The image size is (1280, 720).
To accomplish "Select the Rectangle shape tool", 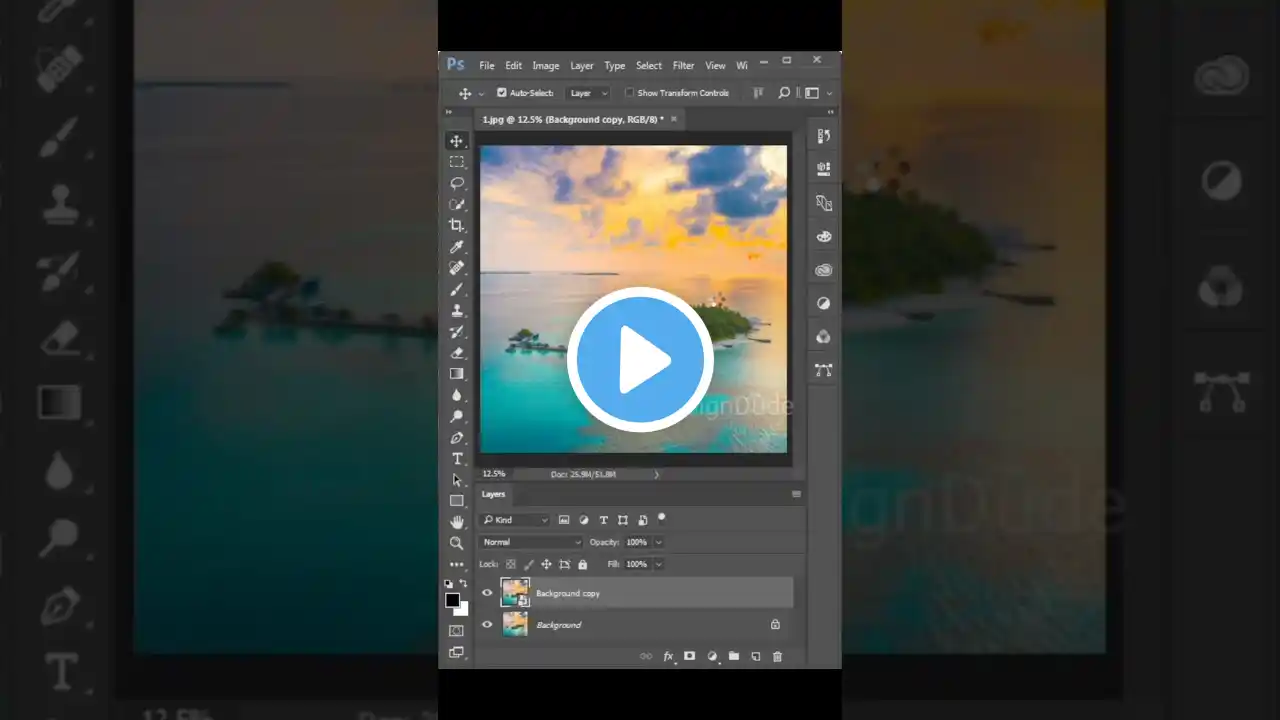I will point(457,501).
